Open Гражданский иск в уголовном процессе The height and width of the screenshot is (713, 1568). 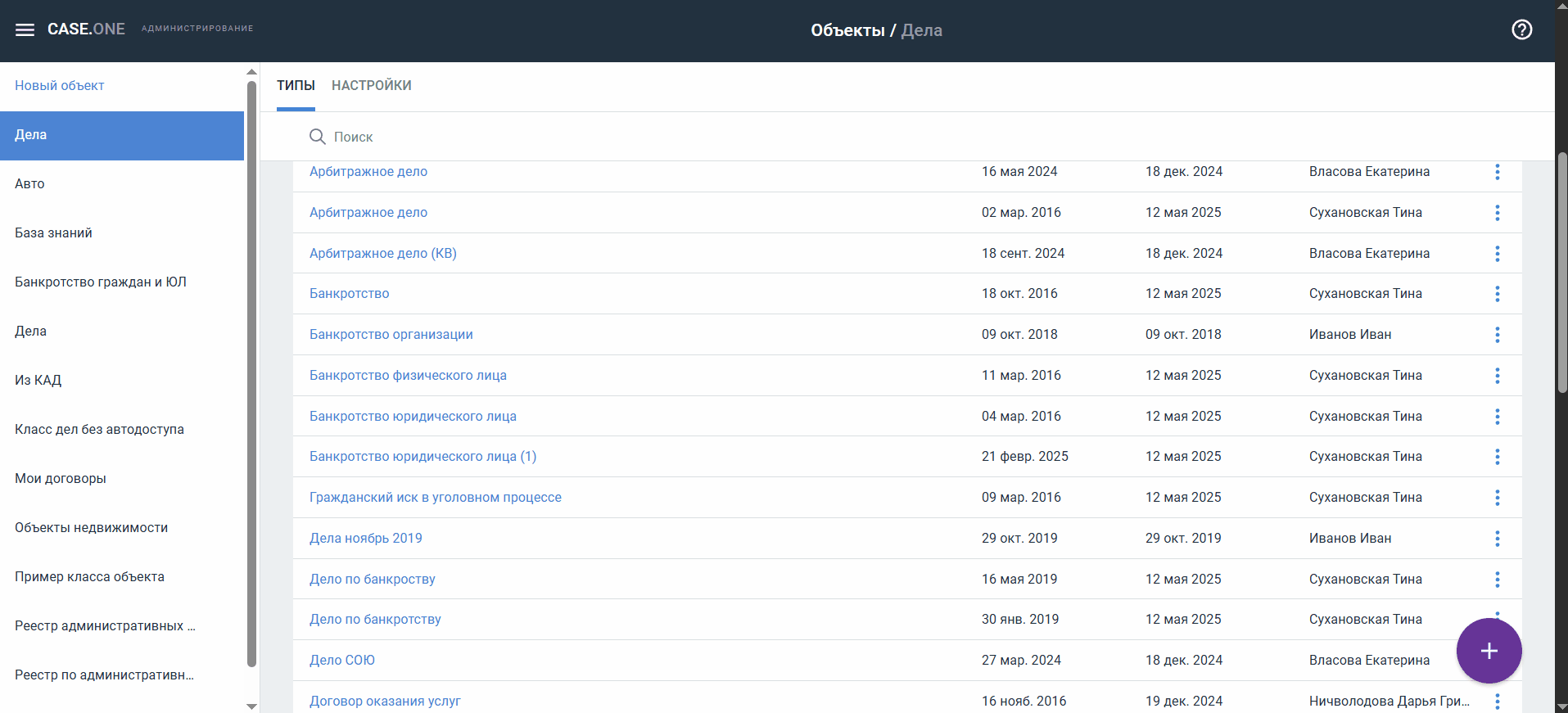click(x=436, y=498)
